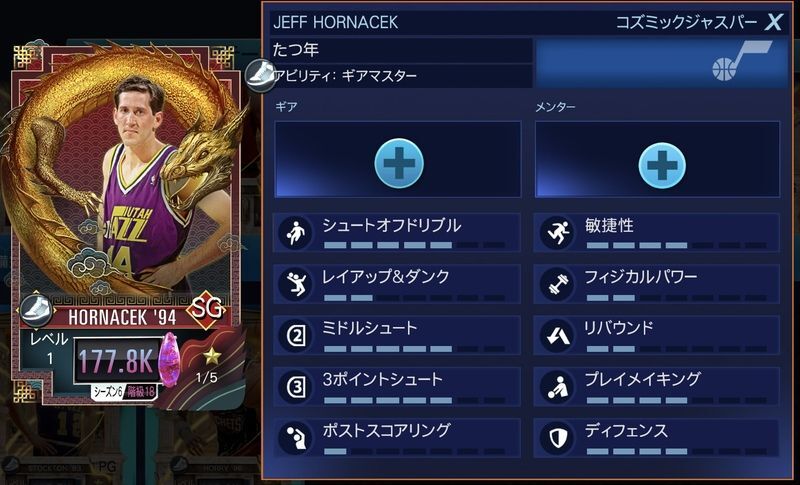Click the star rank 1/5 indicator
The image size is (800, 485).
coord(209,365)
